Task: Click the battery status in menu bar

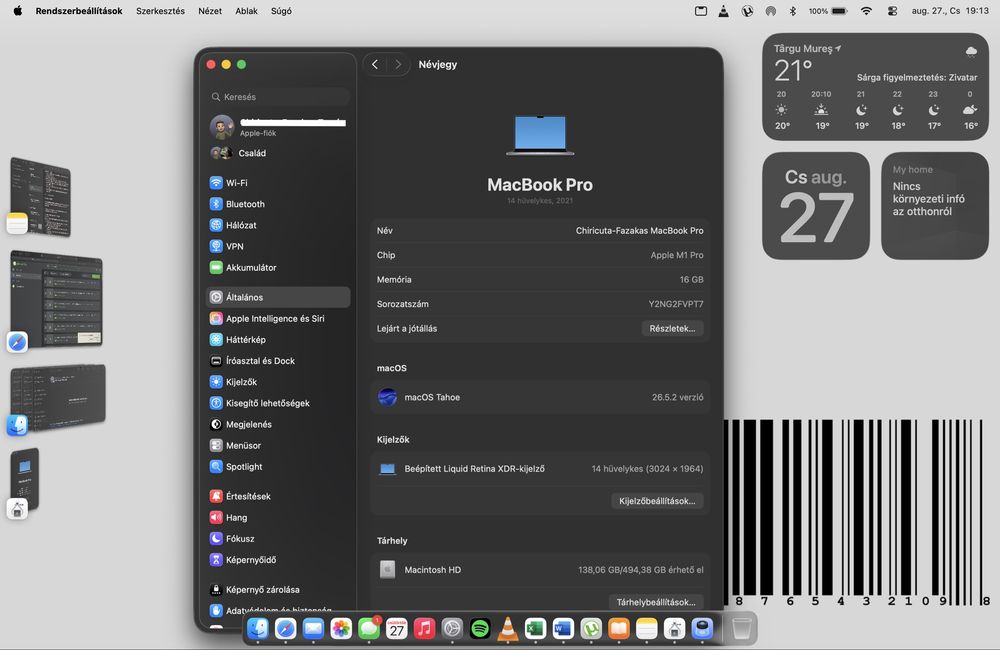Action: click(828, 11)
